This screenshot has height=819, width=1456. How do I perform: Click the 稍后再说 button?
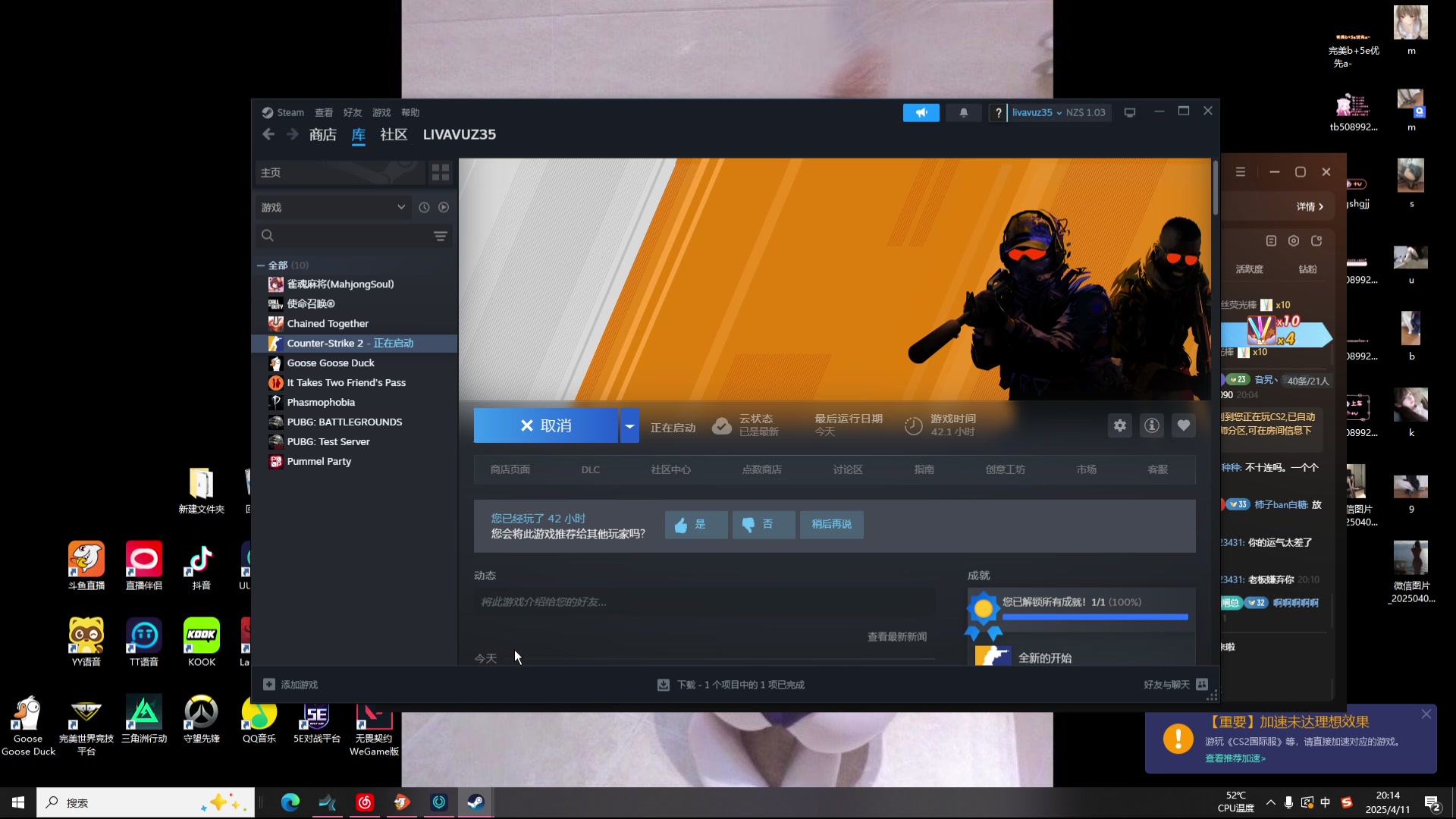click(831, 524)
